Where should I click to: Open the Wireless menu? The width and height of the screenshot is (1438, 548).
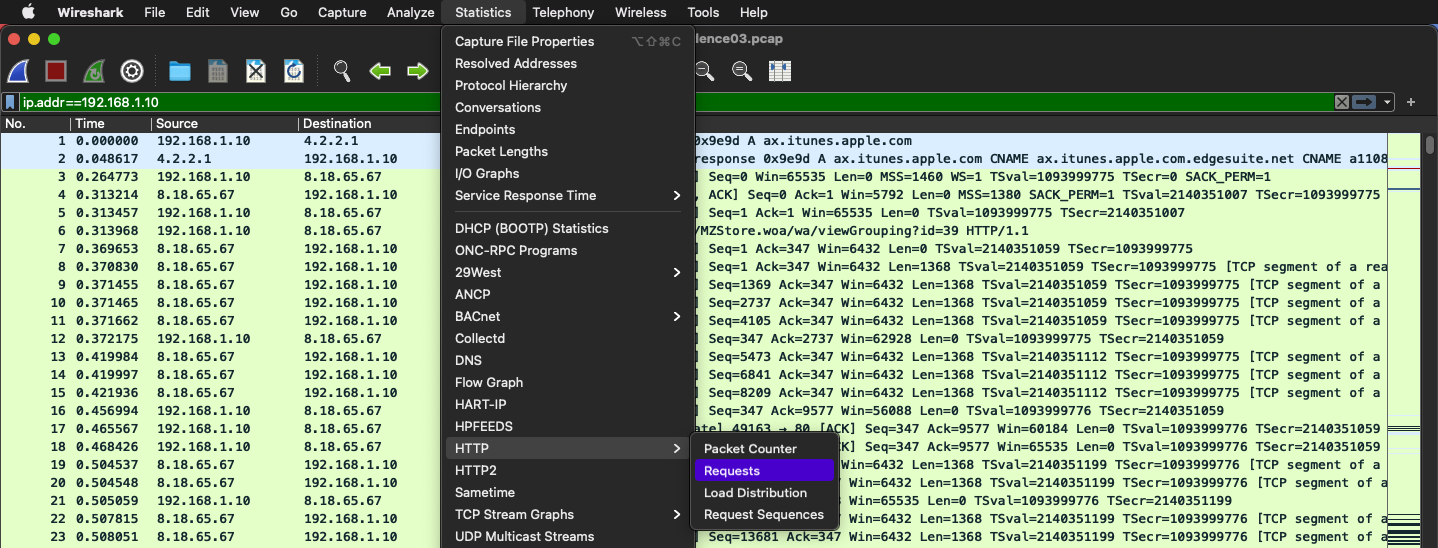tap(641, 12)
